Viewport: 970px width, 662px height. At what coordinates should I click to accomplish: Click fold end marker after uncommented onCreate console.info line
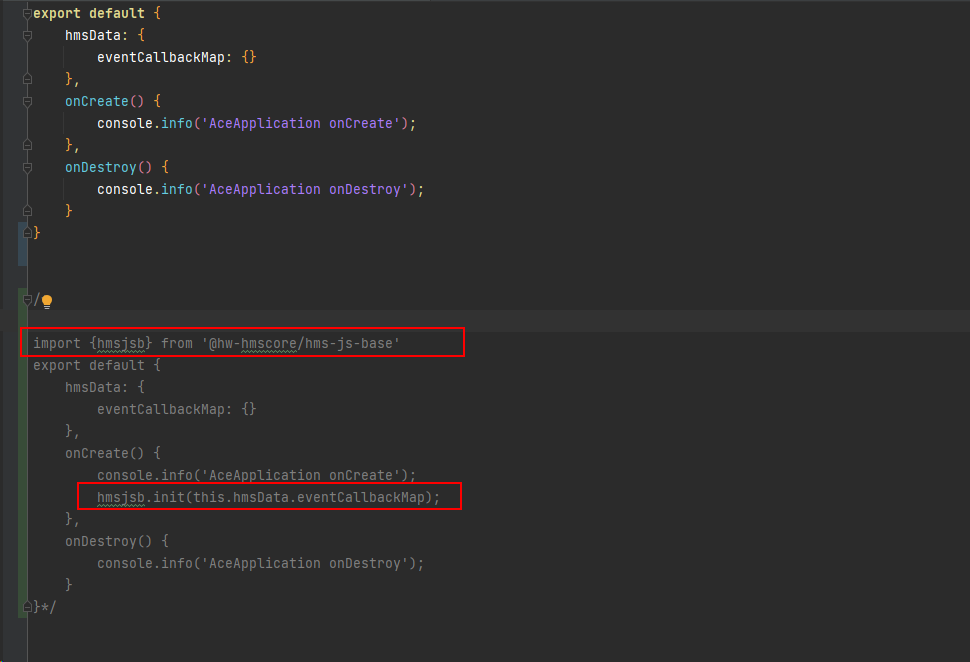pyautogui.click(x=27, y=145)
